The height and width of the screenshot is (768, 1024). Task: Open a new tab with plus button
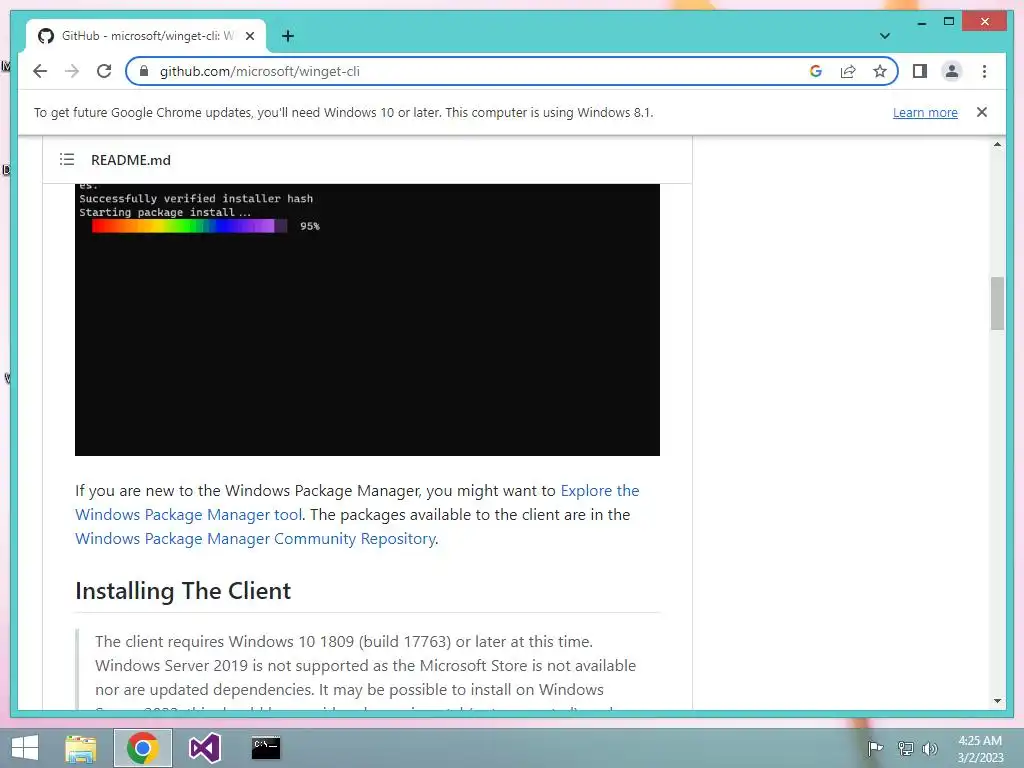click(x=287, y=36)
